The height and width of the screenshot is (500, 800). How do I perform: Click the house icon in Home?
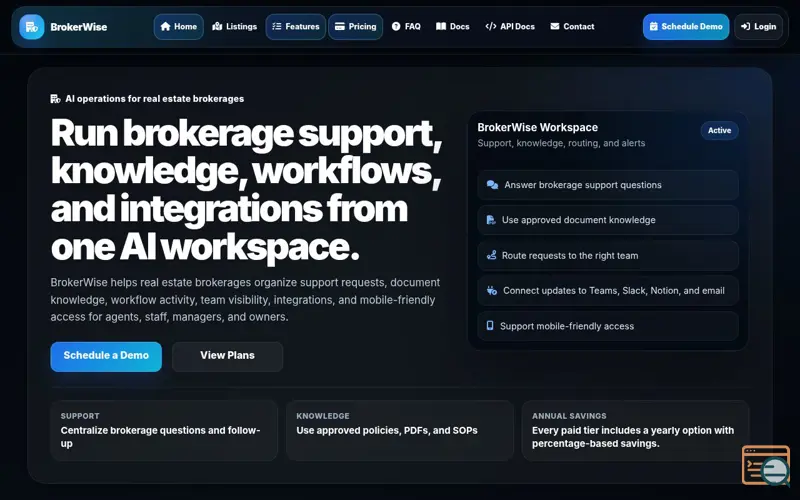tap(165, 27)
